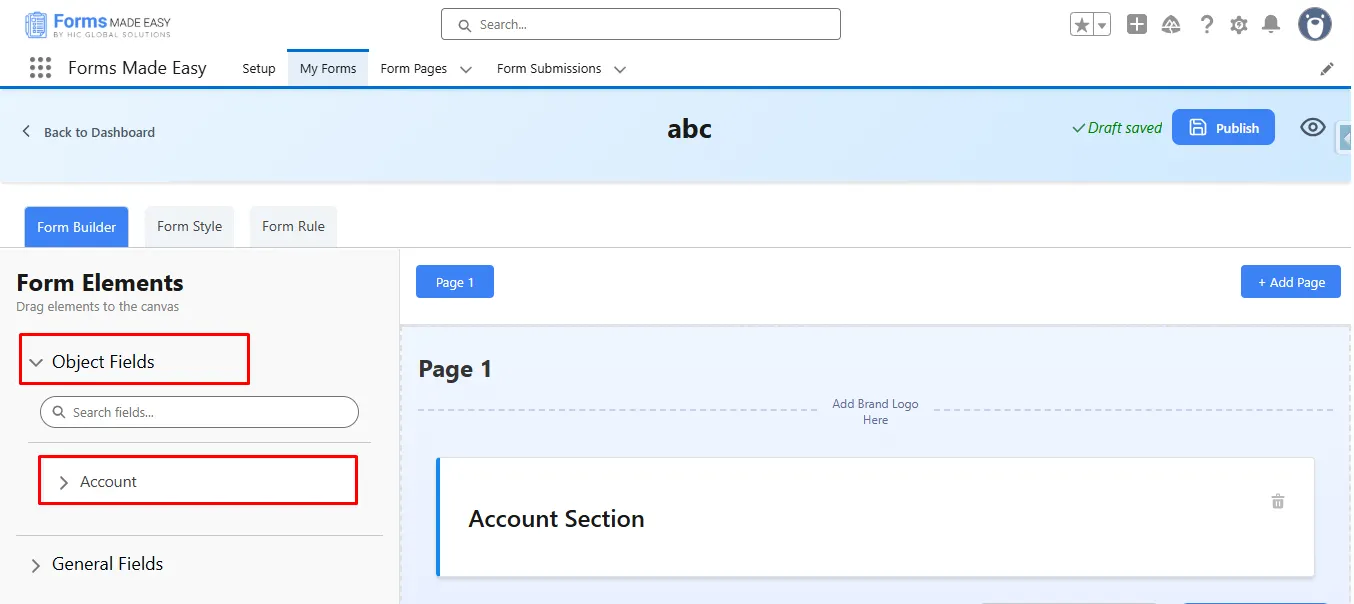
Task: Click the user avatar profile icon
Action: click(x=1314, y=25)
